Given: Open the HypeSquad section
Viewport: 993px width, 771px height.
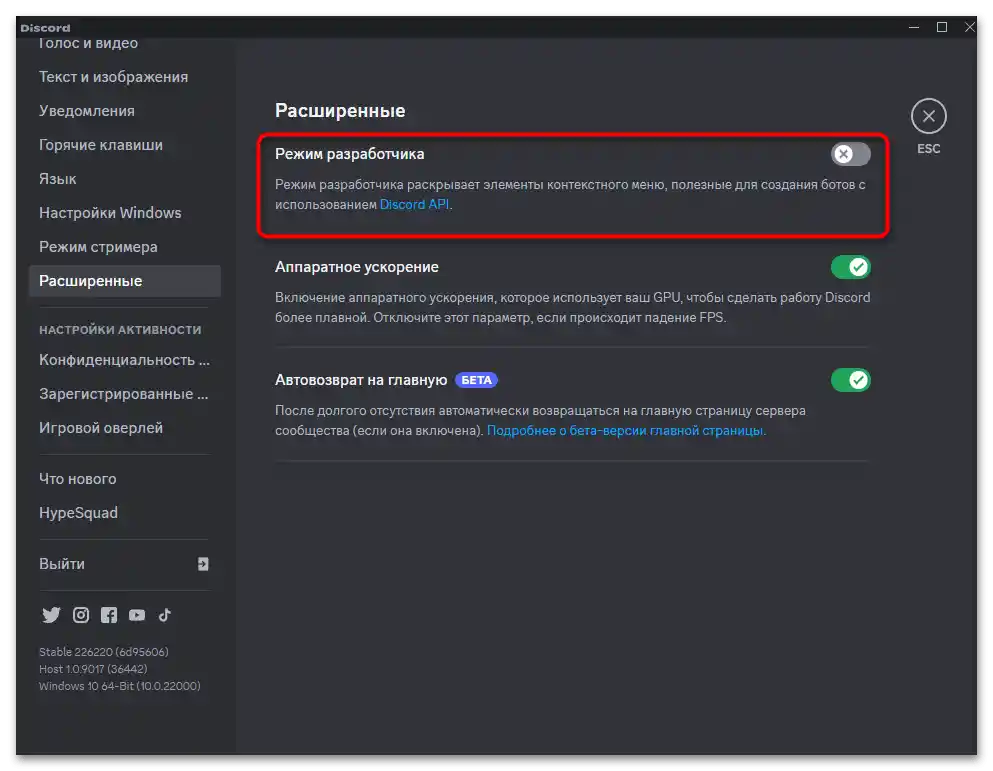Looking at the screenshot, I should coord(77,512).
